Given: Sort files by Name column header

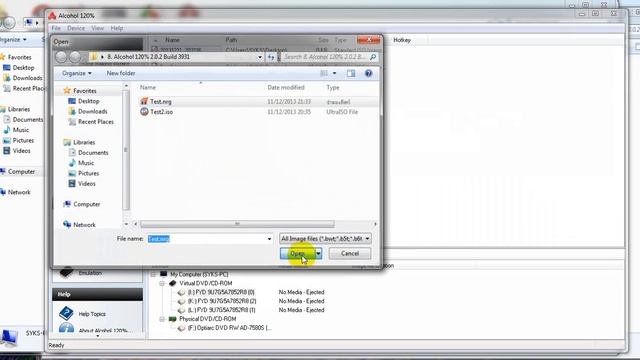Looking at the screenshot, I should [x=148, y=87].
